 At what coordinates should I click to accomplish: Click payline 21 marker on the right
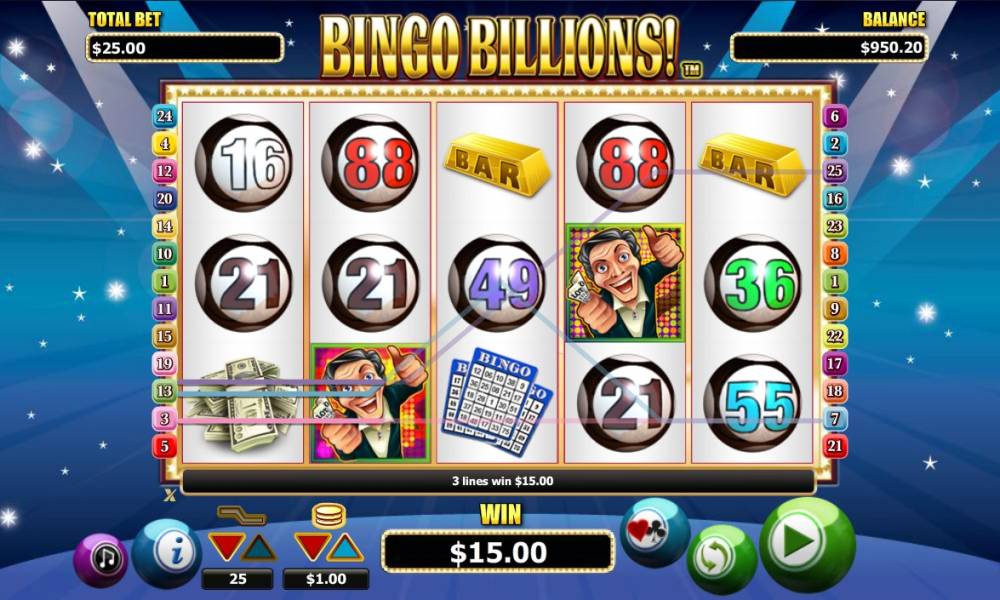click(835, 446)
